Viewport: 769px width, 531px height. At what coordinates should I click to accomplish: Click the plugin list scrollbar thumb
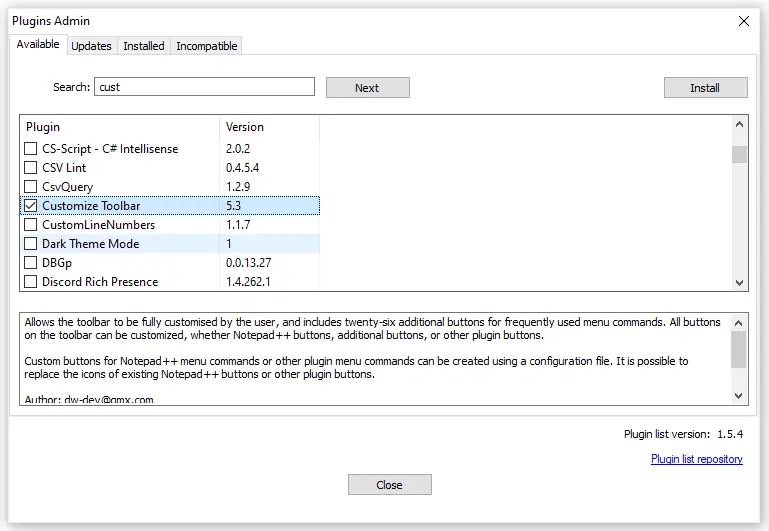740,154
